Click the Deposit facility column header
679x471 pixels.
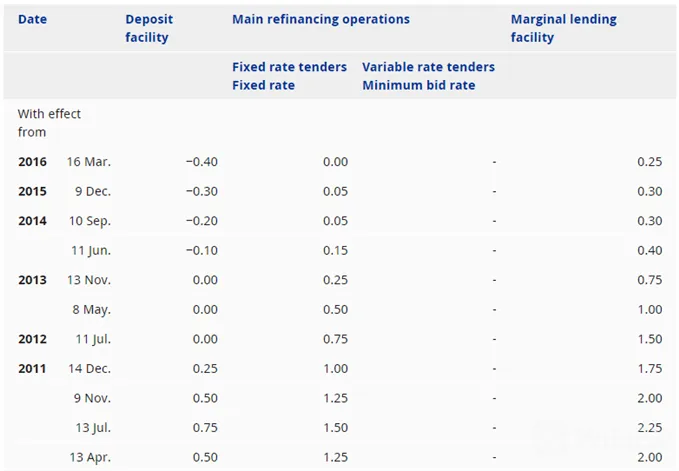click(149, 28)
